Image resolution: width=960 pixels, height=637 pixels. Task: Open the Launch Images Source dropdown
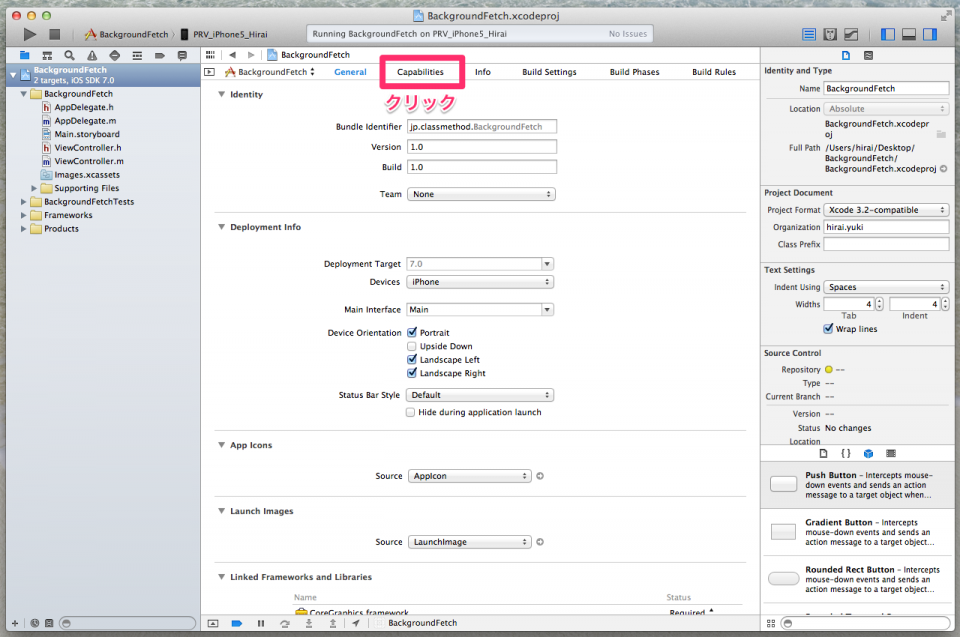pyautogui.click(x=470, y=542)
